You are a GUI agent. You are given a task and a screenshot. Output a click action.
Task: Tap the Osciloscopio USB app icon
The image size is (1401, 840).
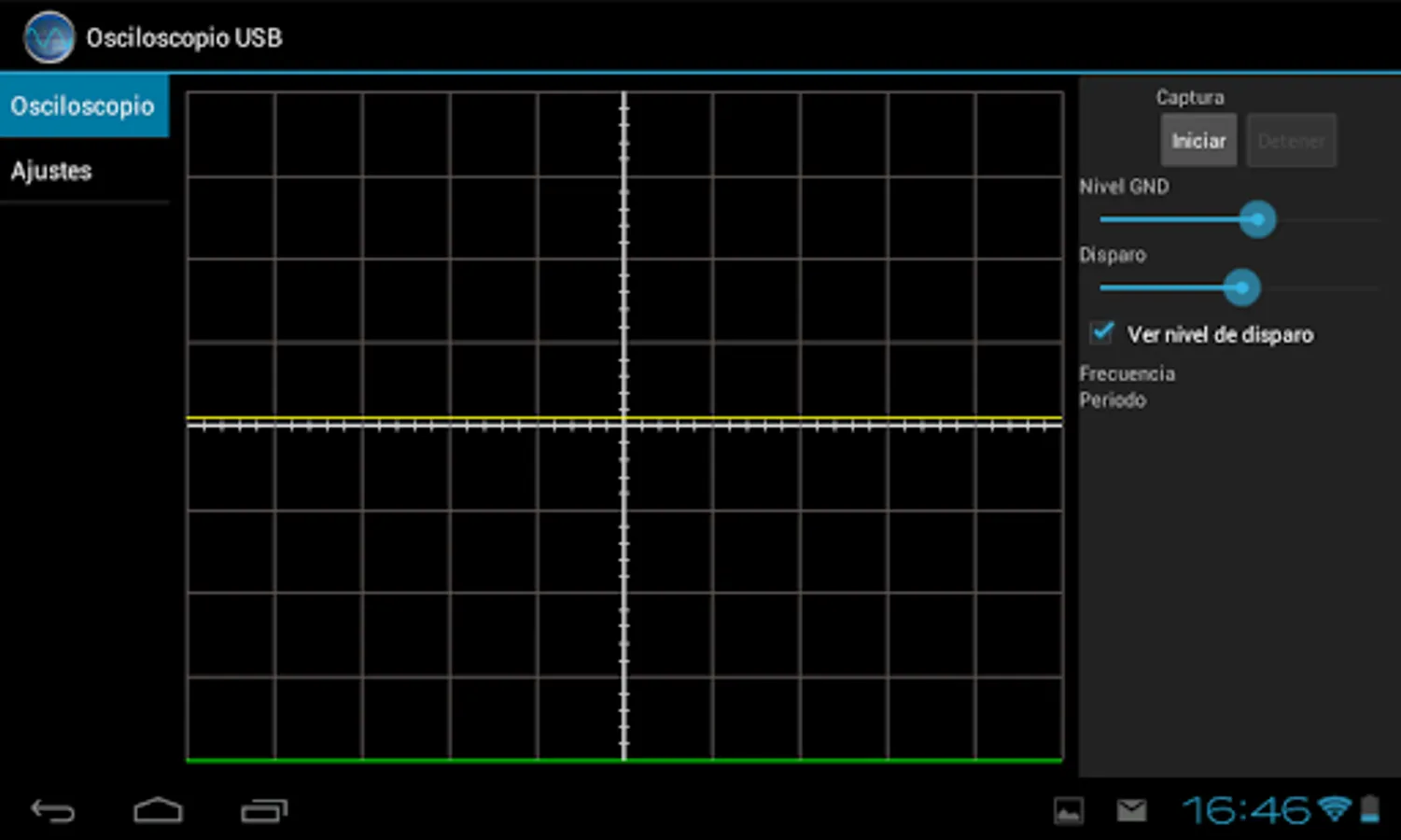point(49,37)
